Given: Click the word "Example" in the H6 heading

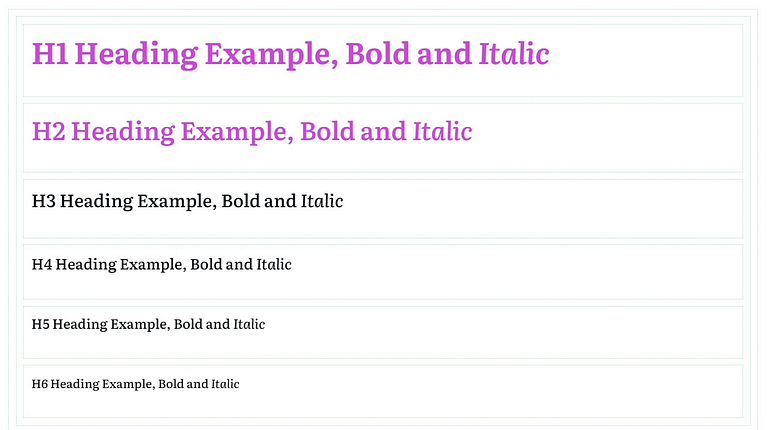Looking at the screenshot, I should tap(127, 384).
